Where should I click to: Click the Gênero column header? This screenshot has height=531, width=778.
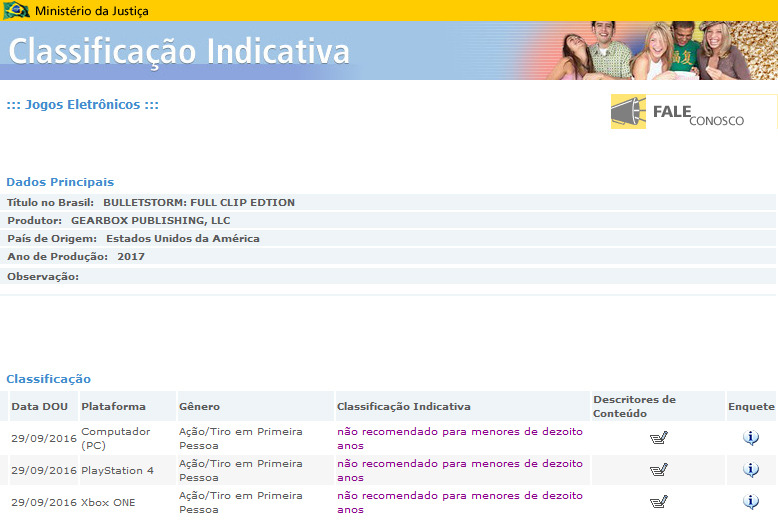[x=199, y=406]
